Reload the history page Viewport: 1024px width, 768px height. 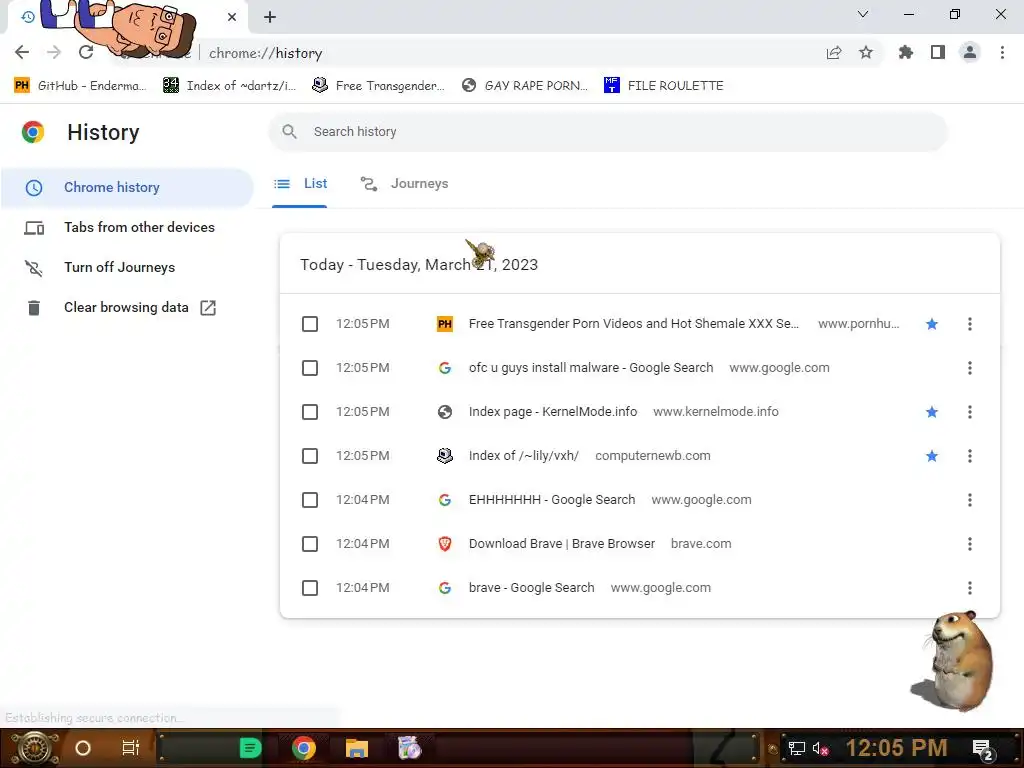click(x=86, y=52)
